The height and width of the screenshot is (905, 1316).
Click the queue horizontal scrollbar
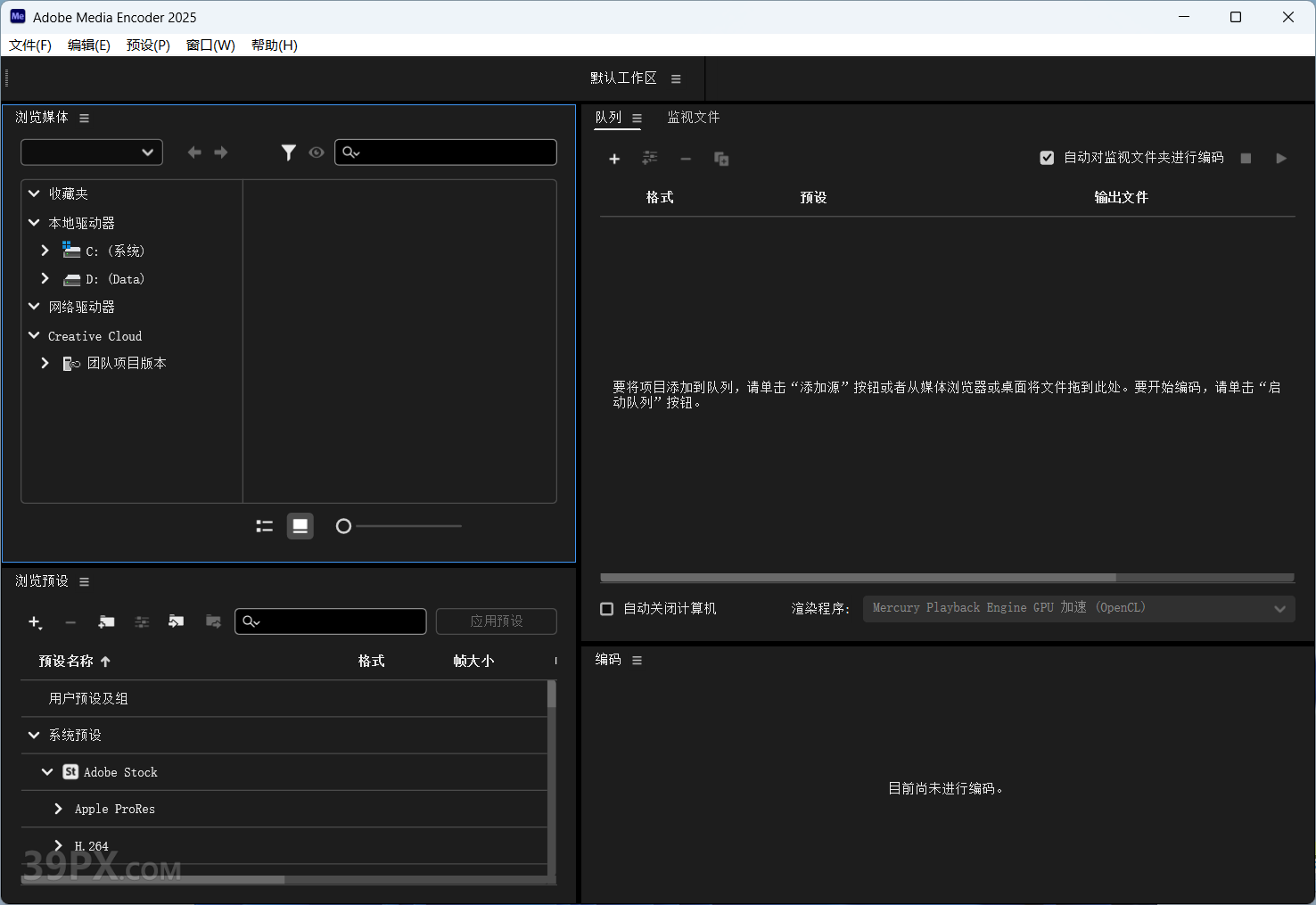pyautogui.click(x=858, y=578)
